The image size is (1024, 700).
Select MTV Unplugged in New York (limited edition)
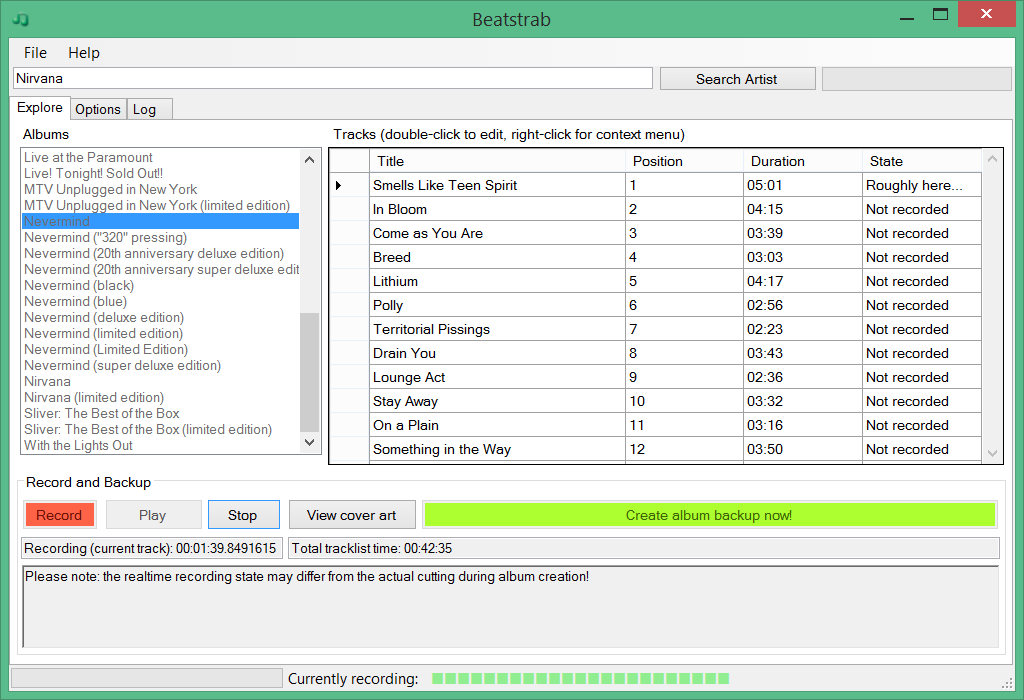[161, 205]
